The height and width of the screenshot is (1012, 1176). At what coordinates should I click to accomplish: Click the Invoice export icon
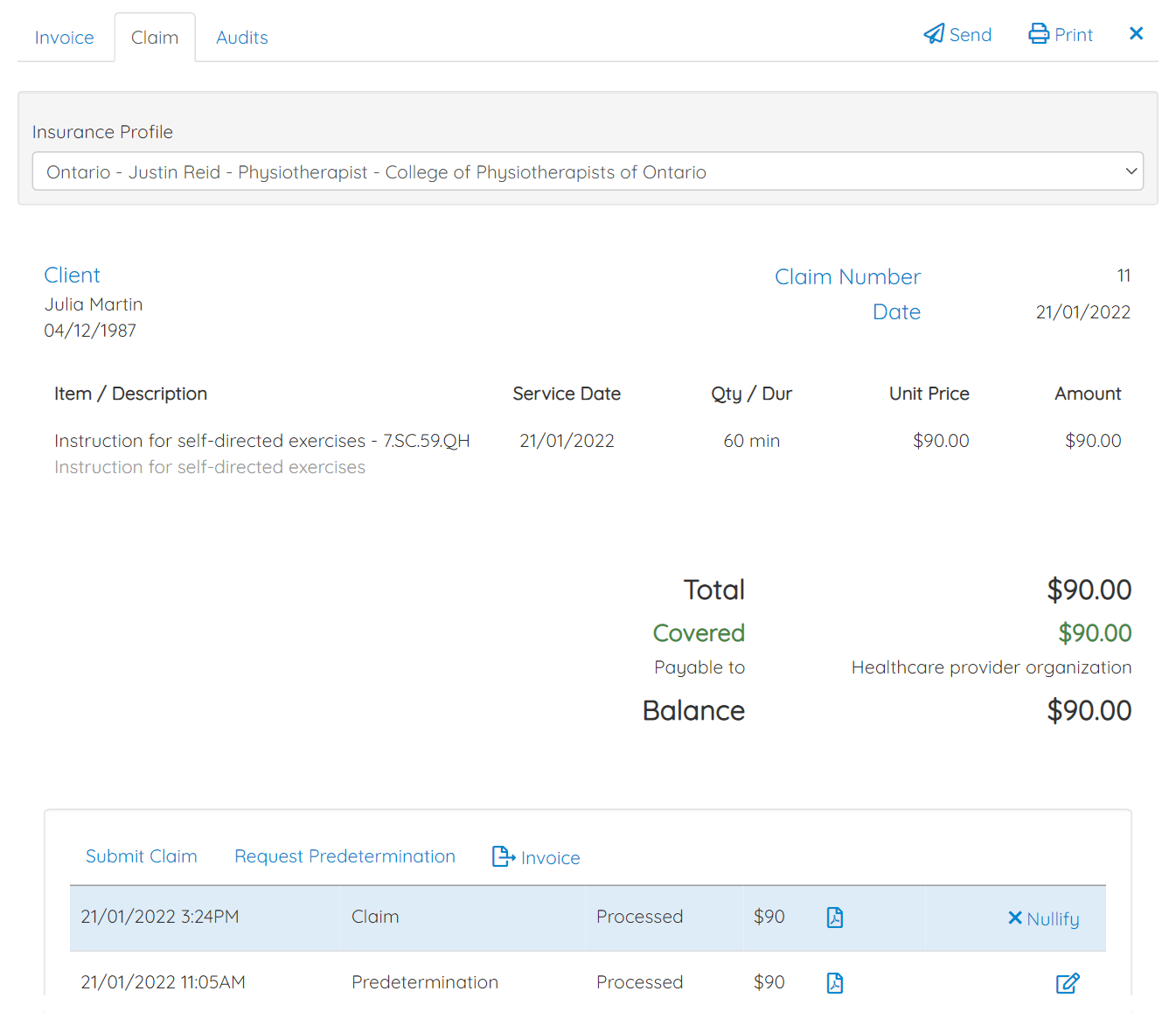[x=504, y=856]
